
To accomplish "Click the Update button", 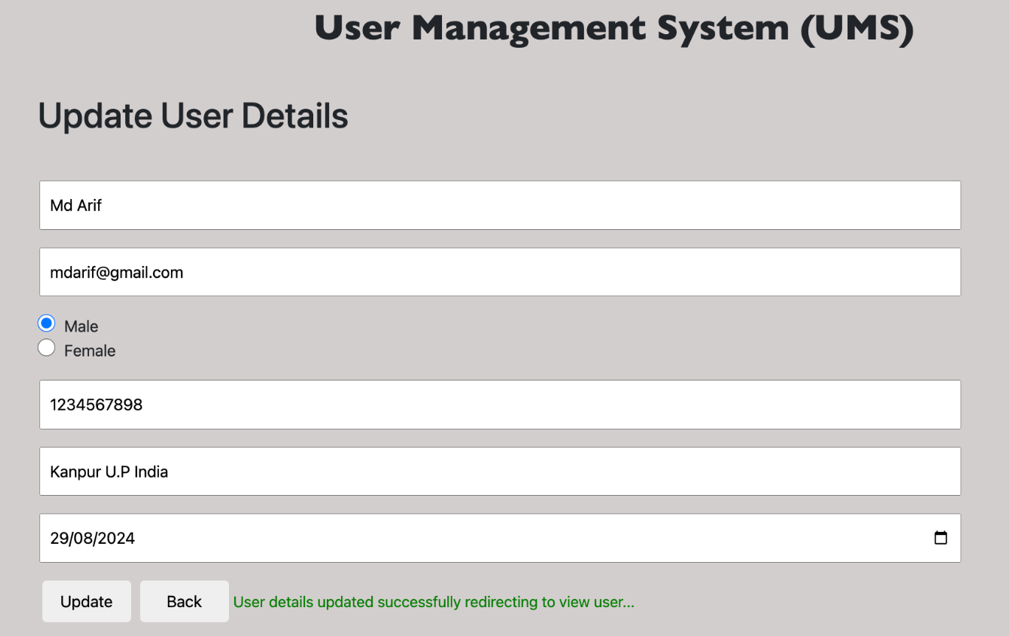I will 86,601.
